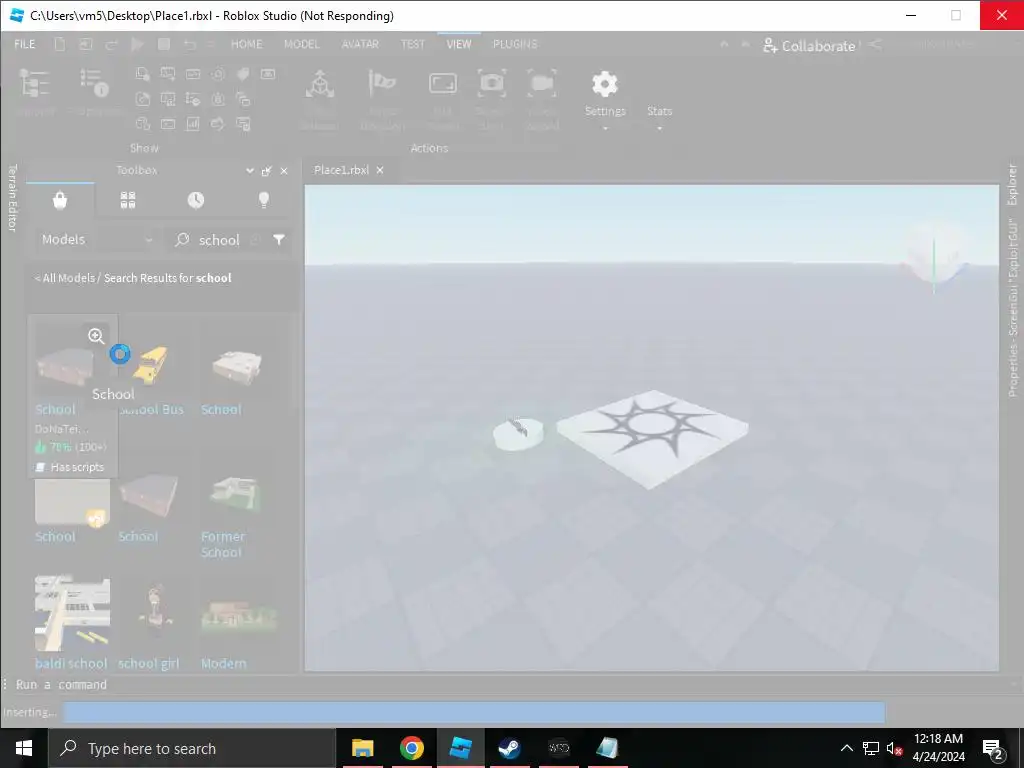
Task: Click the view orientation gizmo in viewport
Action: click(x=935, y=256)
